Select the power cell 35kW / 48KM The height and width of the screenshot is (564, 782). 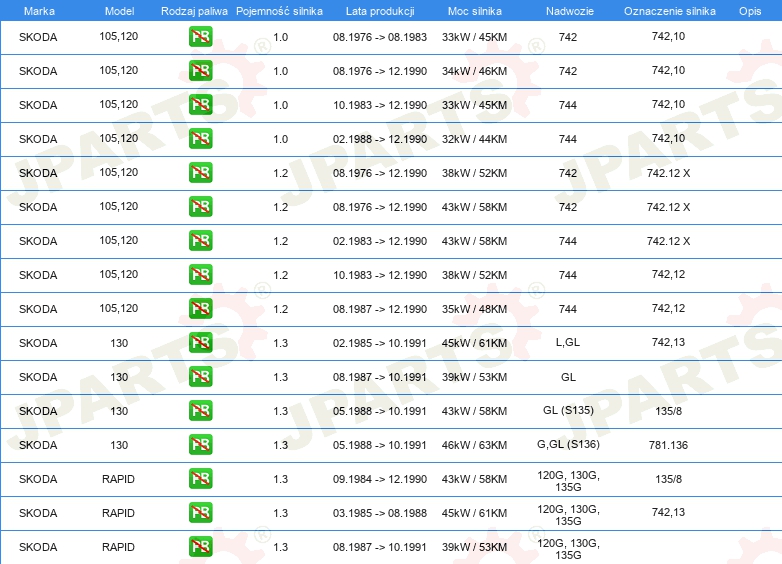click(474, 309)
